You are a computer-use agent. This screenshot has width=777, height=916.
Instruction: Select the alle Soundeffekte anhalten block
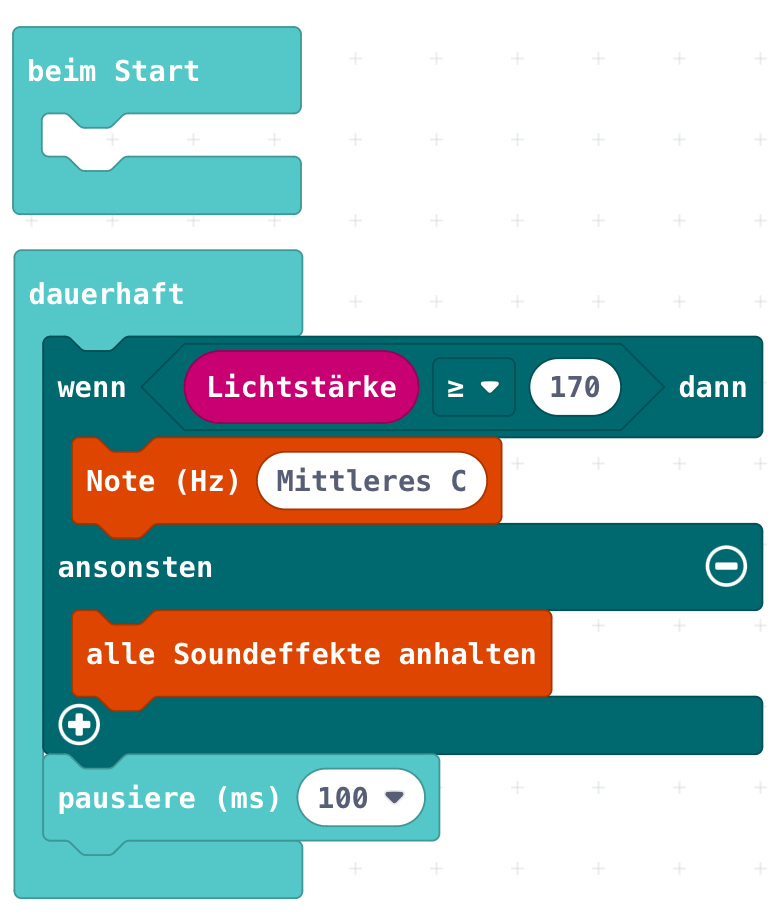(x=311, y=655)
